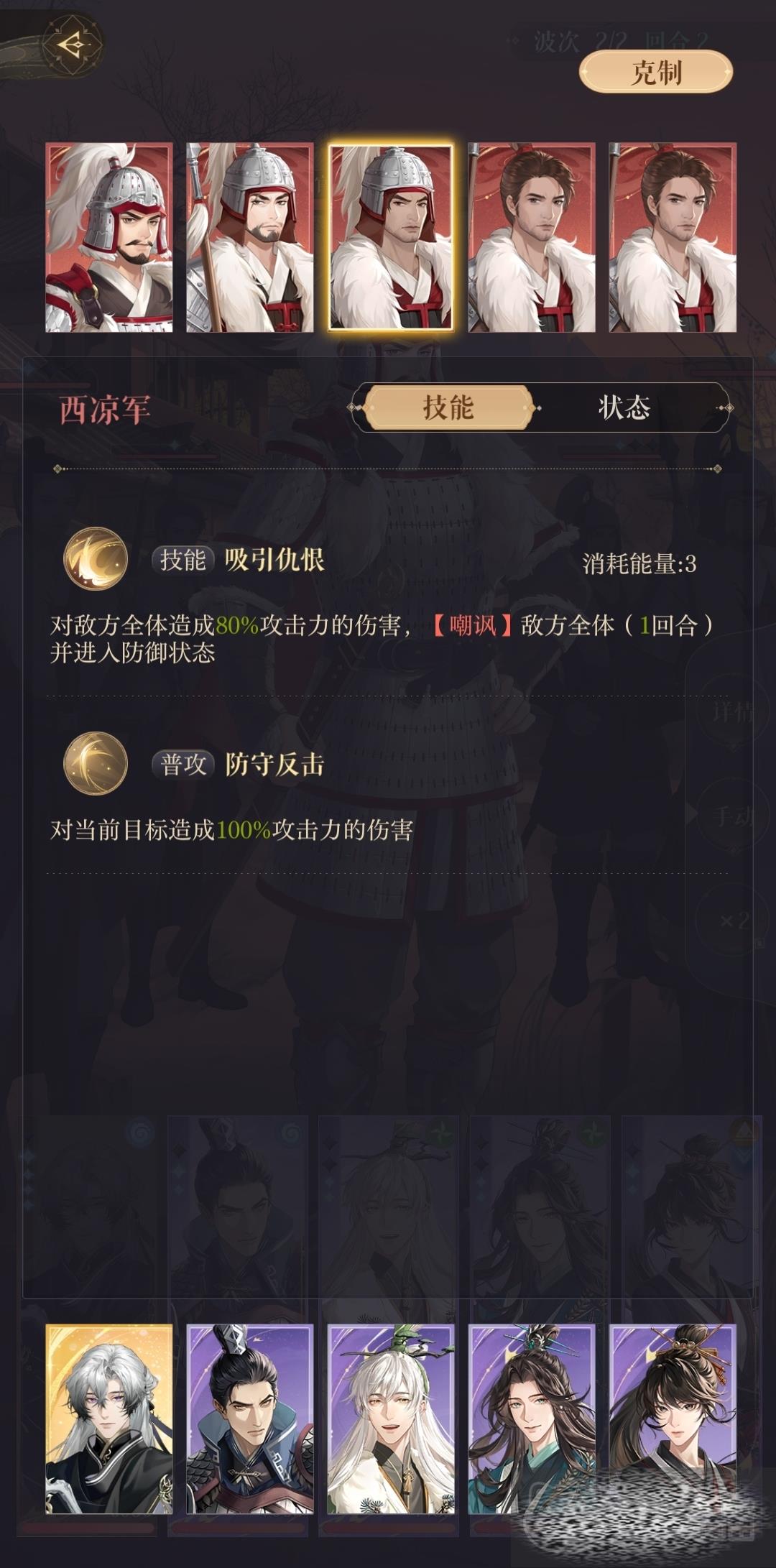Tap the 吸引仇恨 skill icon

click(x=96, y=559)
